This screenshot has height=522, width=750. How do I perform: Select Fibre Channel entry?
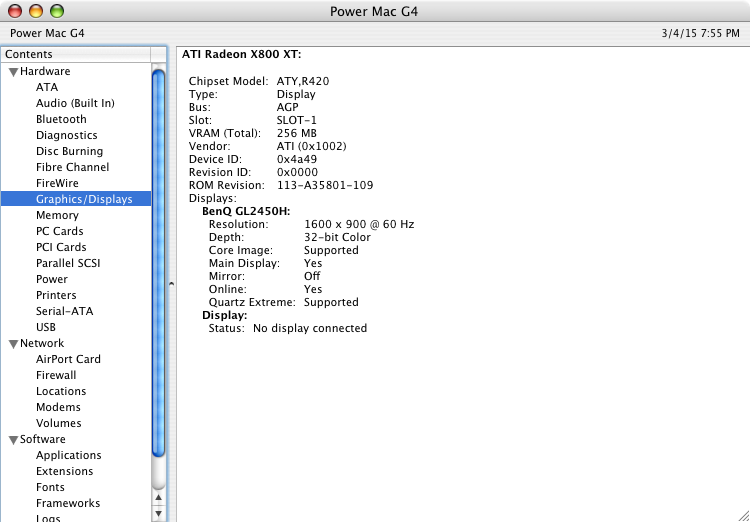(x=72, y=167)
